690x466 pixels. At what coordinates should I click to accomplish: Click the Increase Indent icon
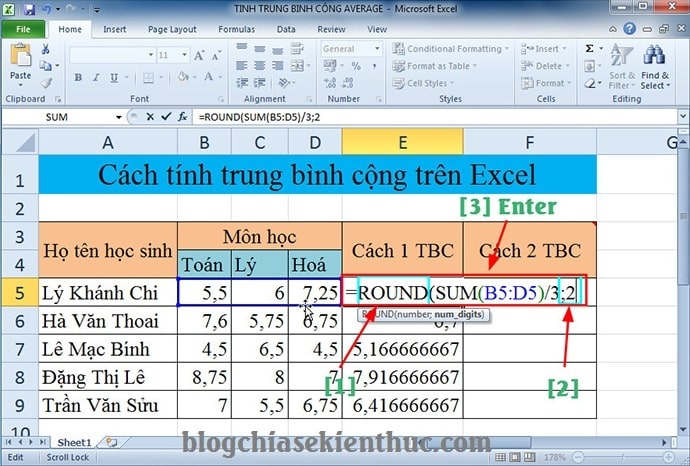click(x=260, y=83)
